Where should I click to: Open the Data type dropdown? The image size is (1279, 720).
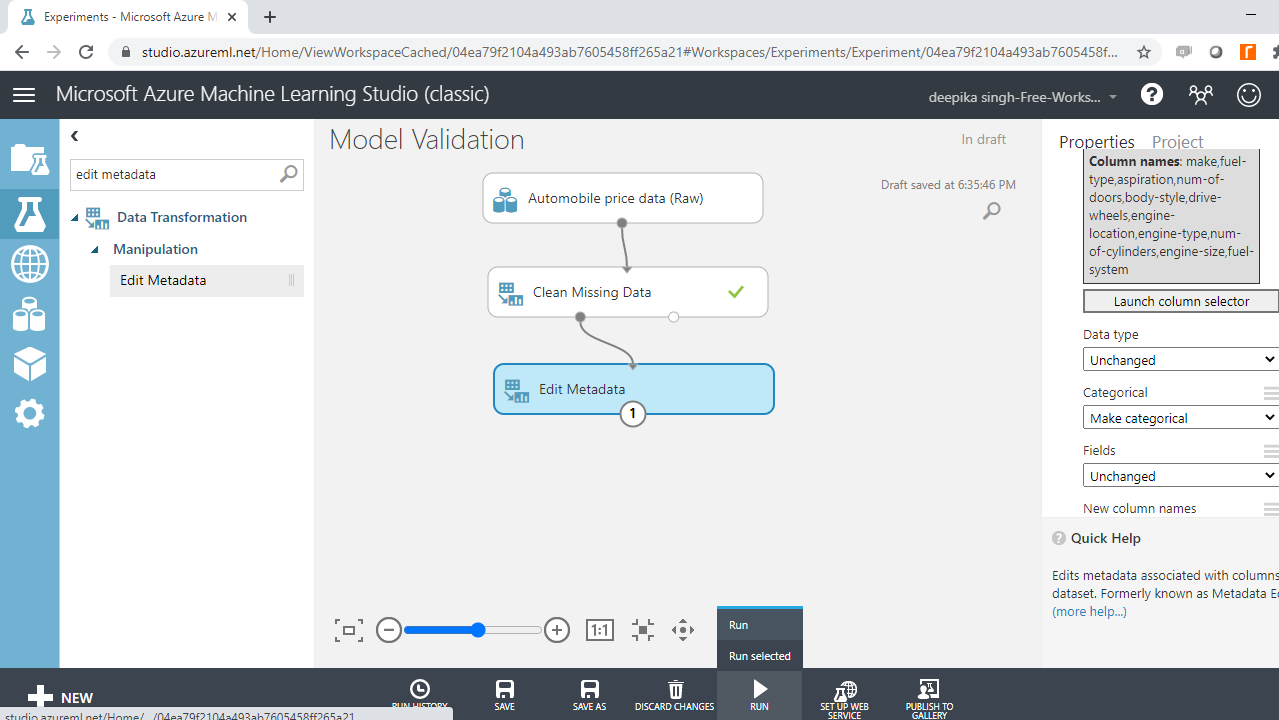pyautogui.click(x=1181, y=360)
